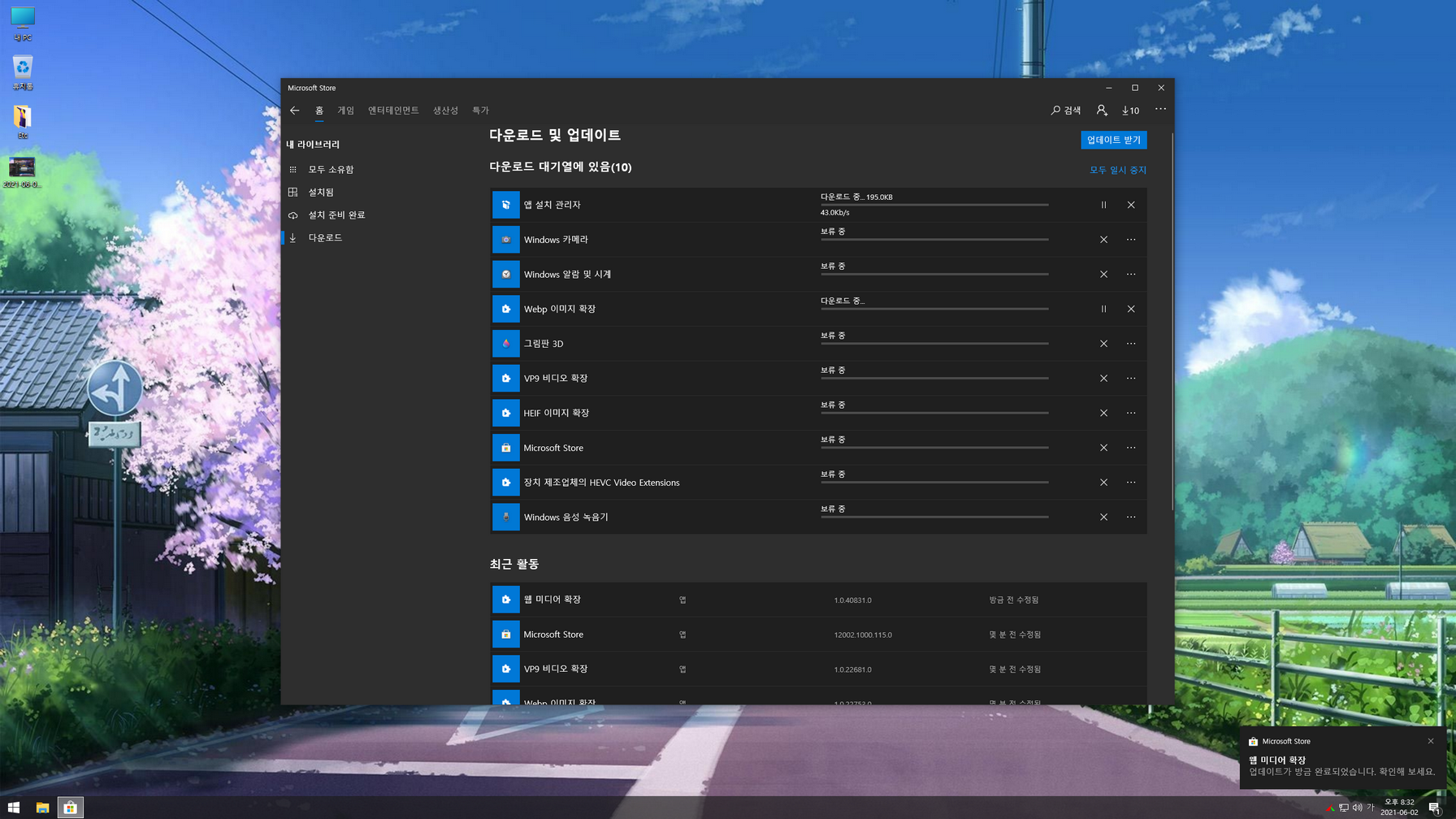Screen dimensions: 1456x819
Task: Open more options for queued VP9 비디오 확장
Action: click(x=1131, y=379)
